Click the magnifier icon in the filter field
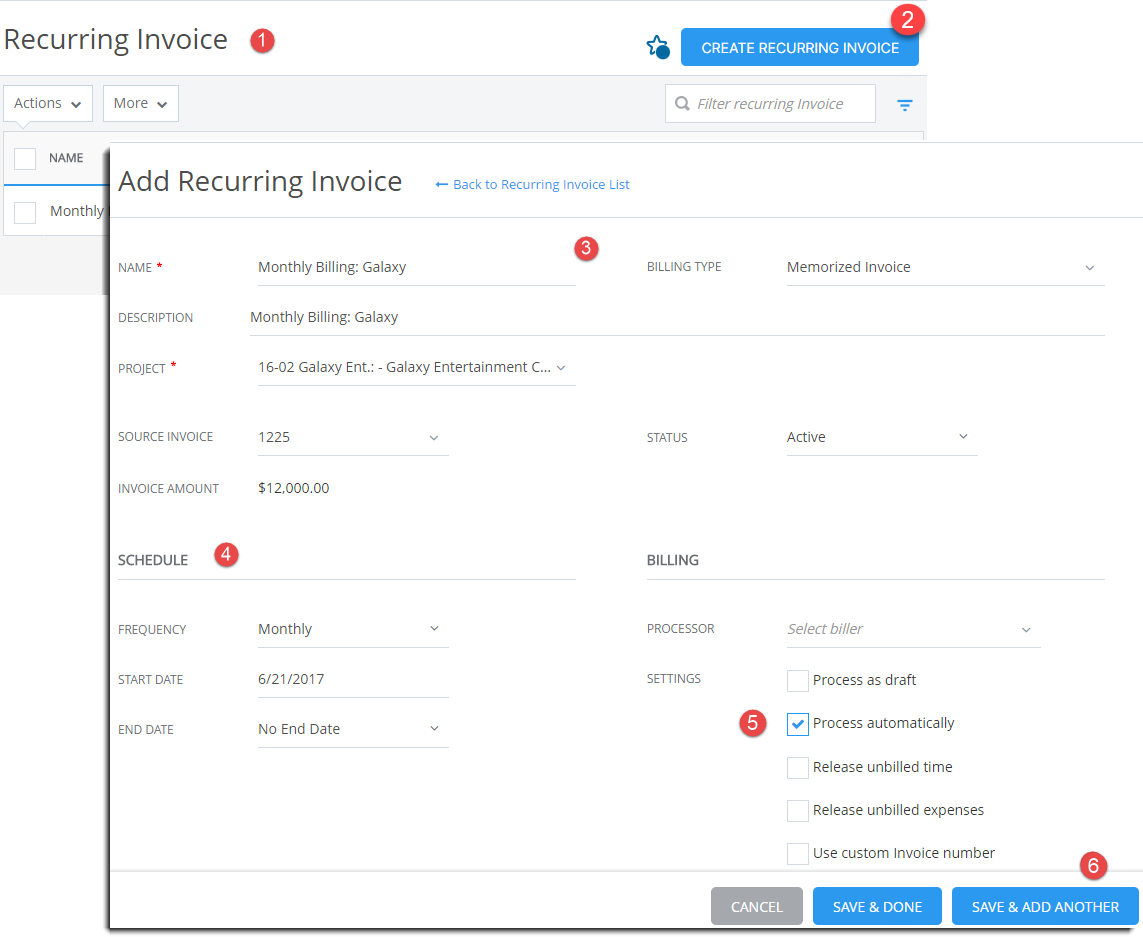The width and height of the screenshot is (1143, 937). (682, 104)
